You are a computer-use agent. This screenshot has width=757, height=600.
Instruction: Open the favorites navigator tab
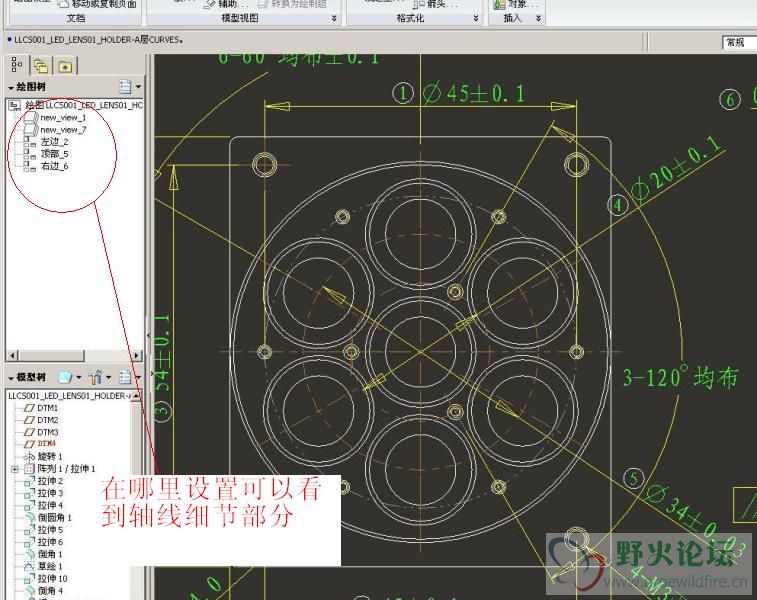65,66
